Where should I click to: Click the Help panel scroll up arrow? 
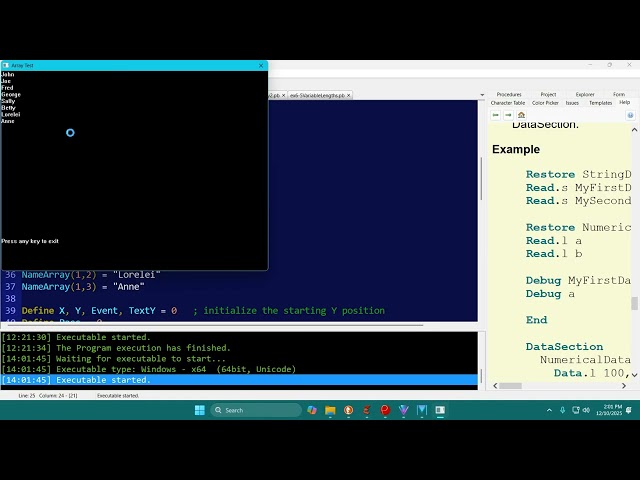634,130
